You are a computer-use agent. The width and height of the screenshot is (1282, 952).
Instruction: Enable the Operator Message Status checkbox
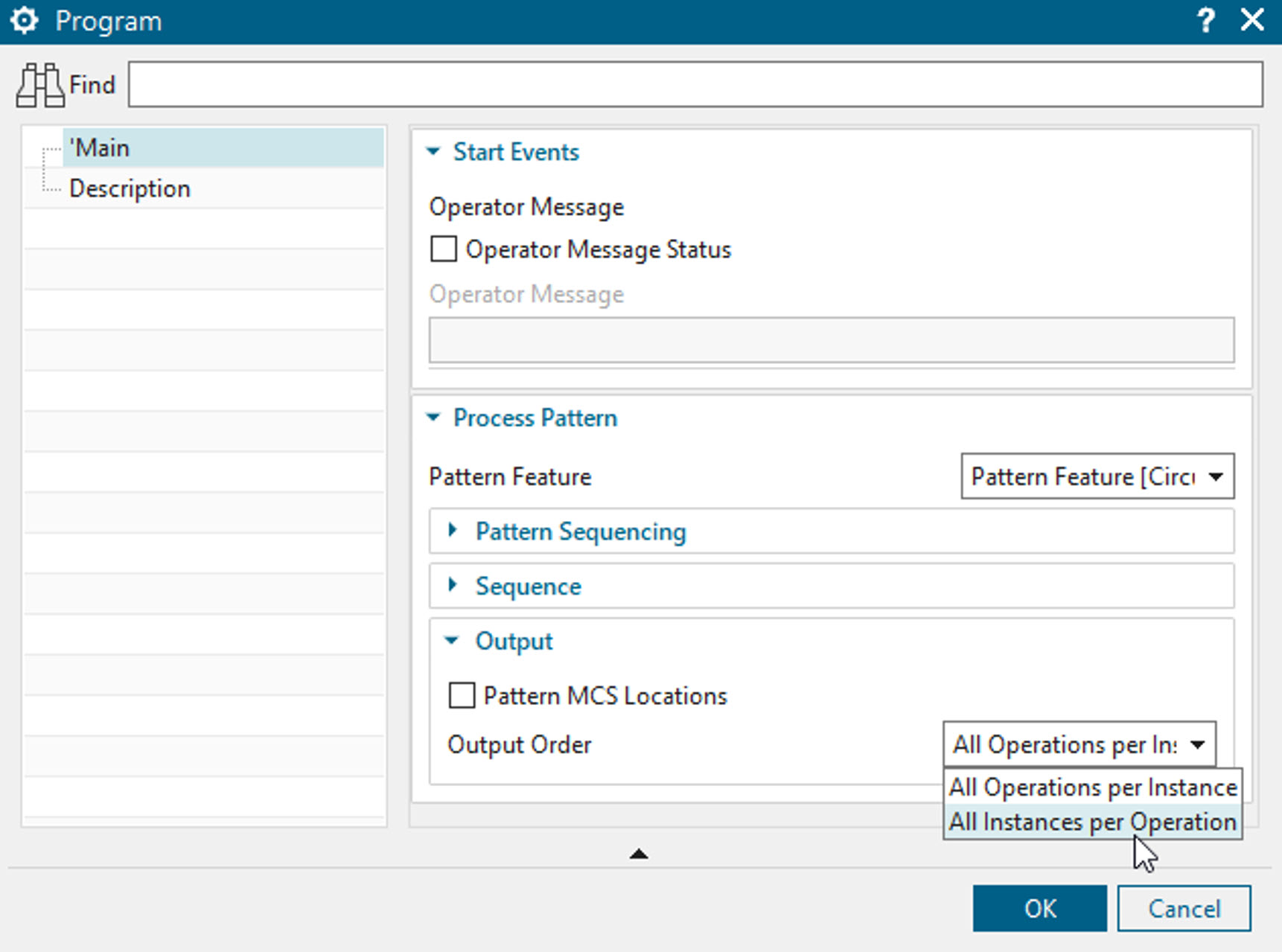(443, 249)
